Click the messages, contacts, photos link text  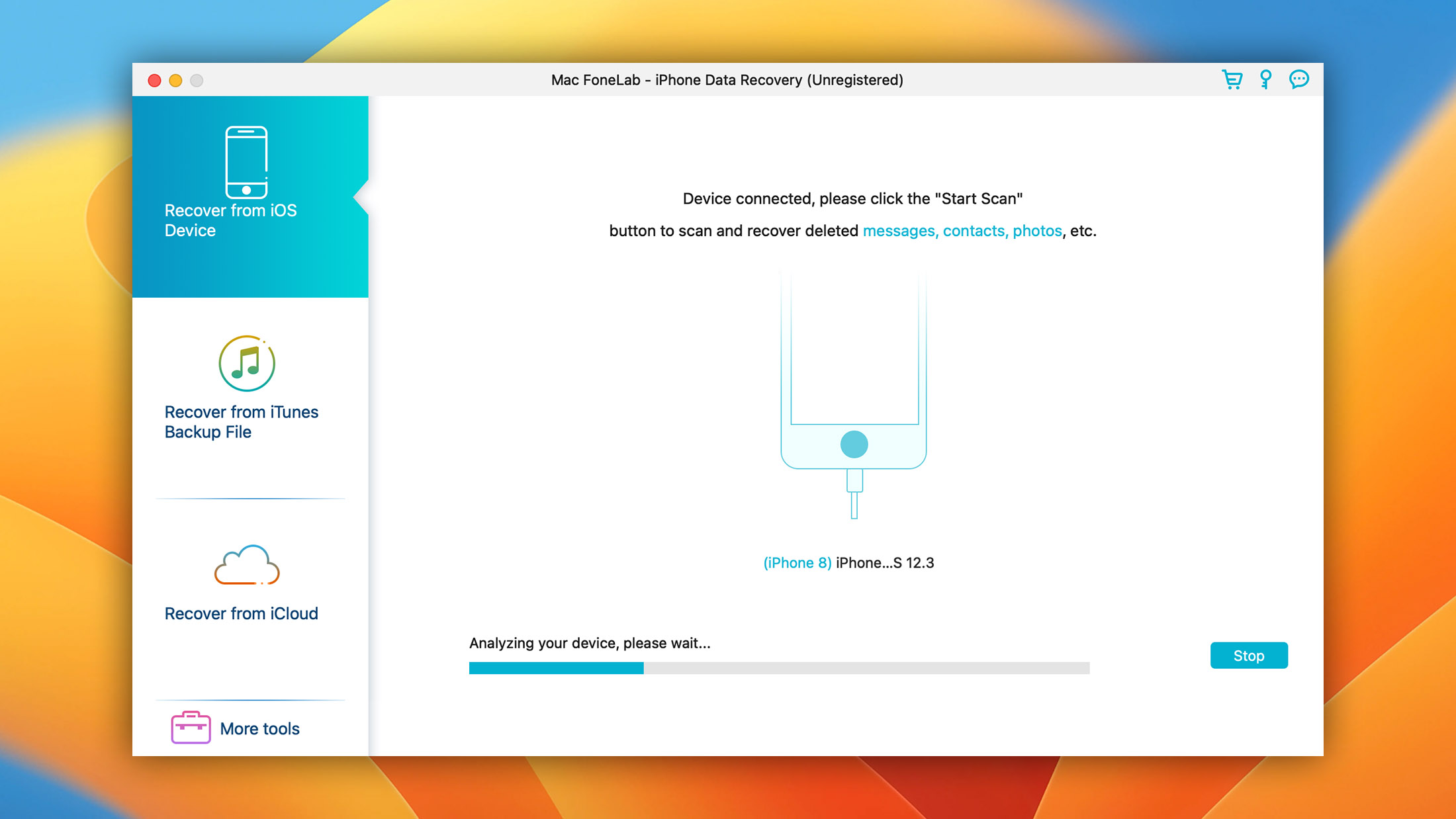click(962, 231)
